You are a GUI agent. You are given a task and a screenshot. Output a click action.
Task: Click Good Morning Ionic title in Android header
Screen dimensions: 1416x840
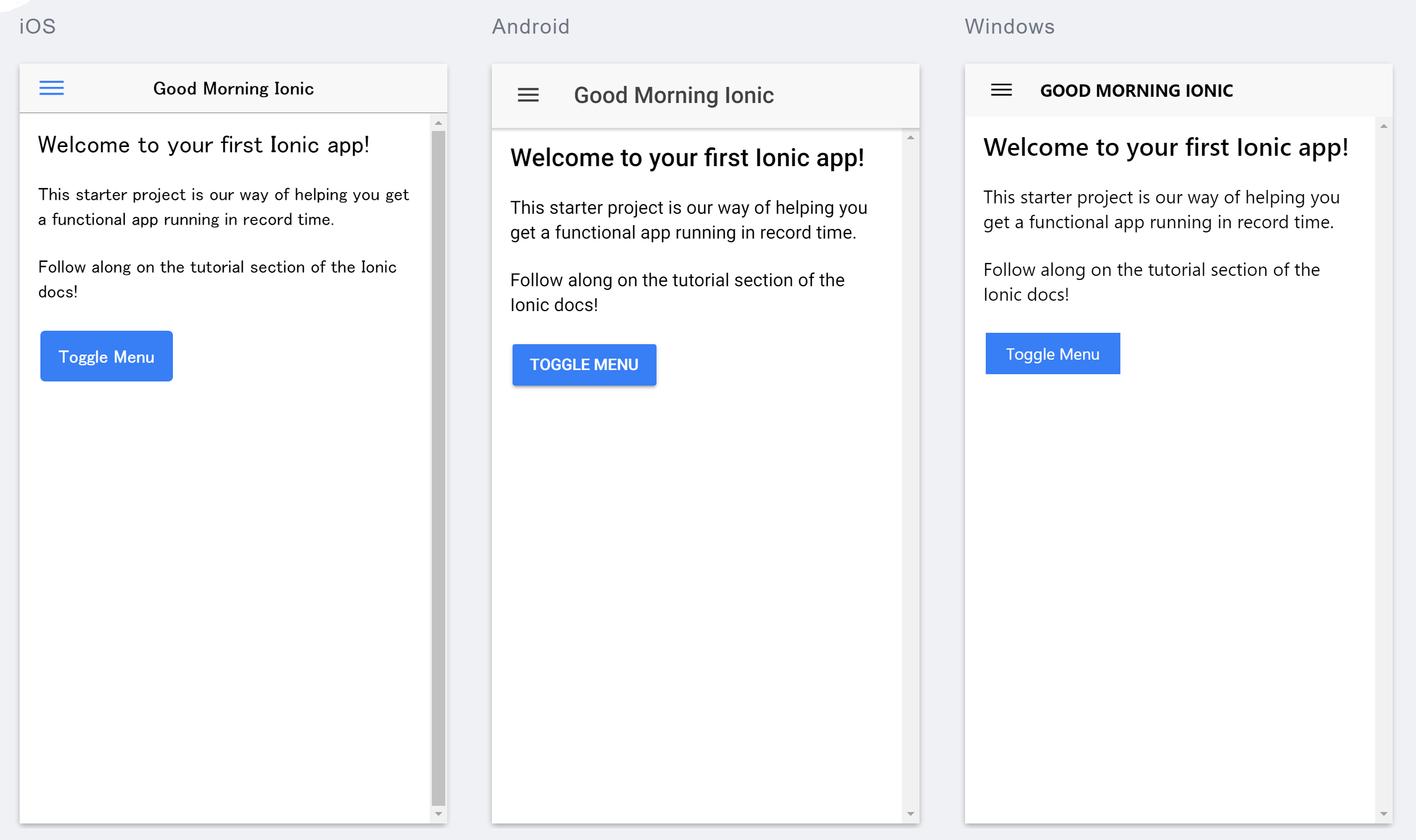(674, 95)
